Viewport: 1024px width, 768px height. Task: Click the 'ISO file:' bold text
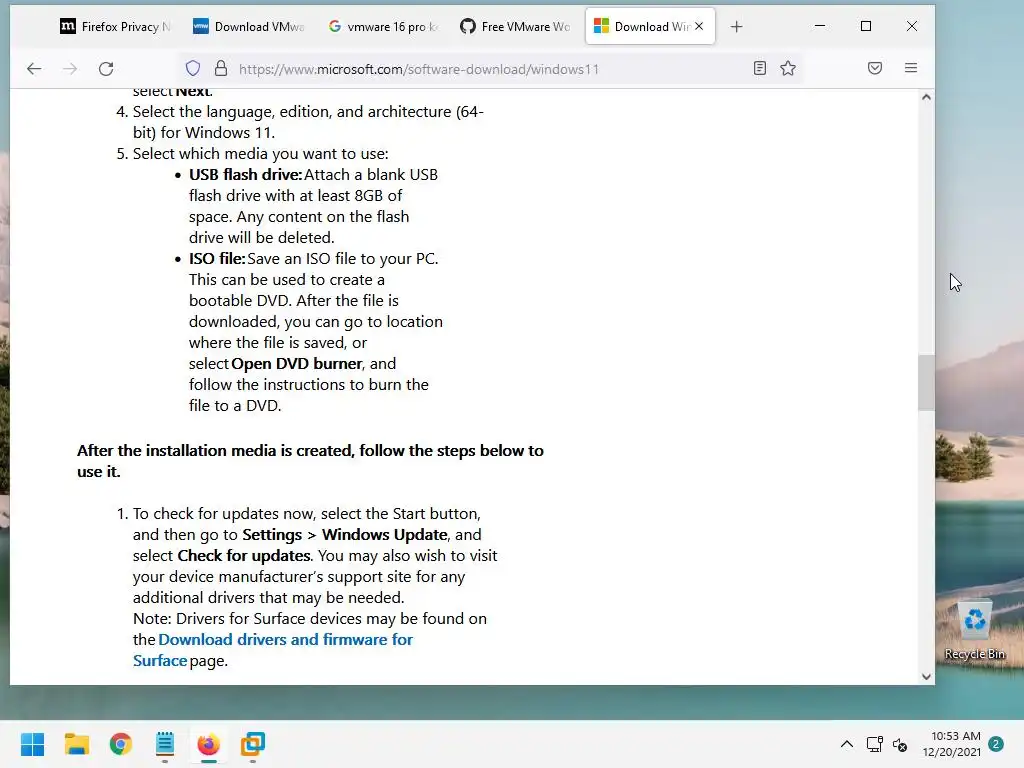[x=217, y=259]
